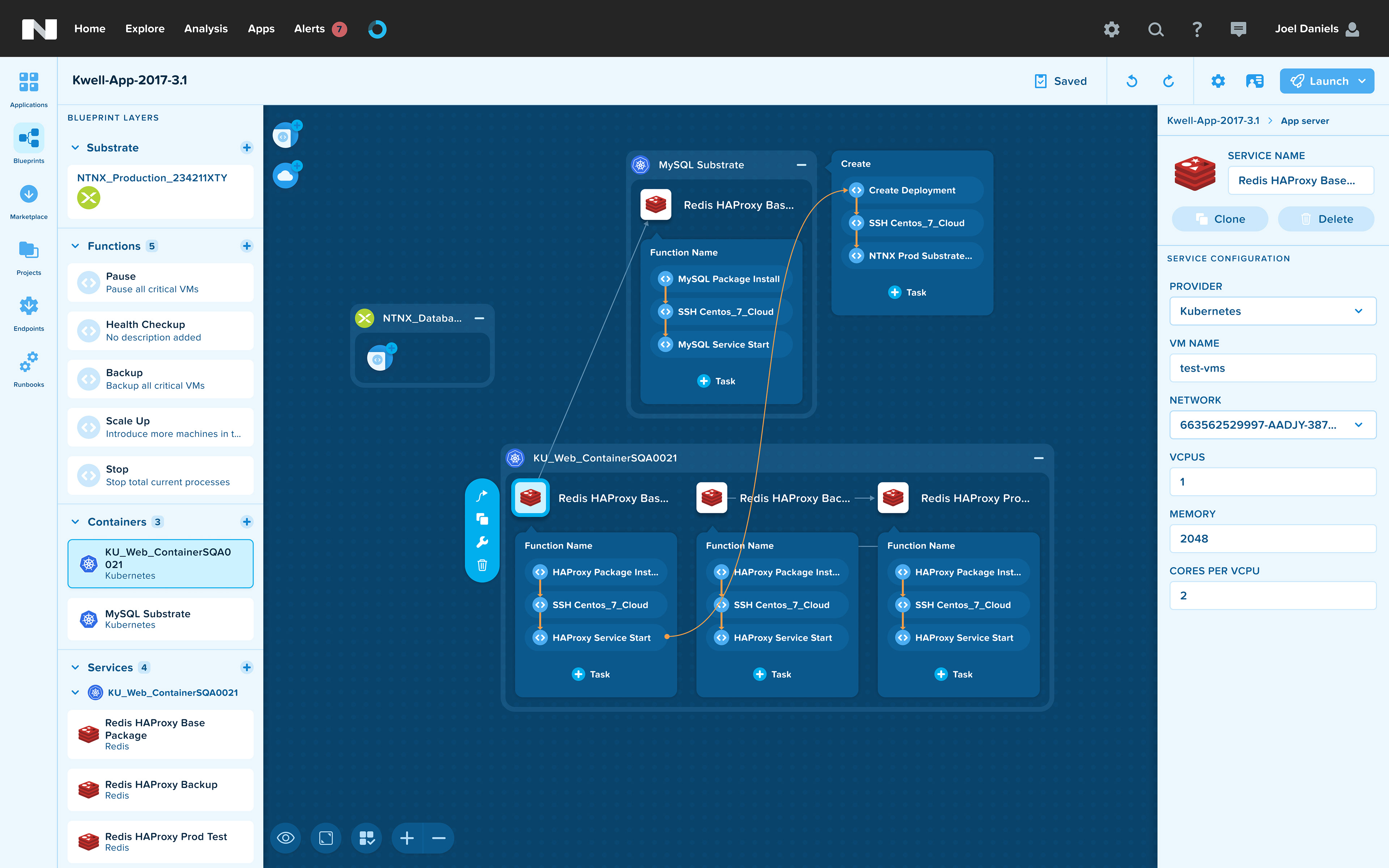Open Marketplace in the left sidebar
Screen dimensions: 1389x868
[x=29, y=201]
